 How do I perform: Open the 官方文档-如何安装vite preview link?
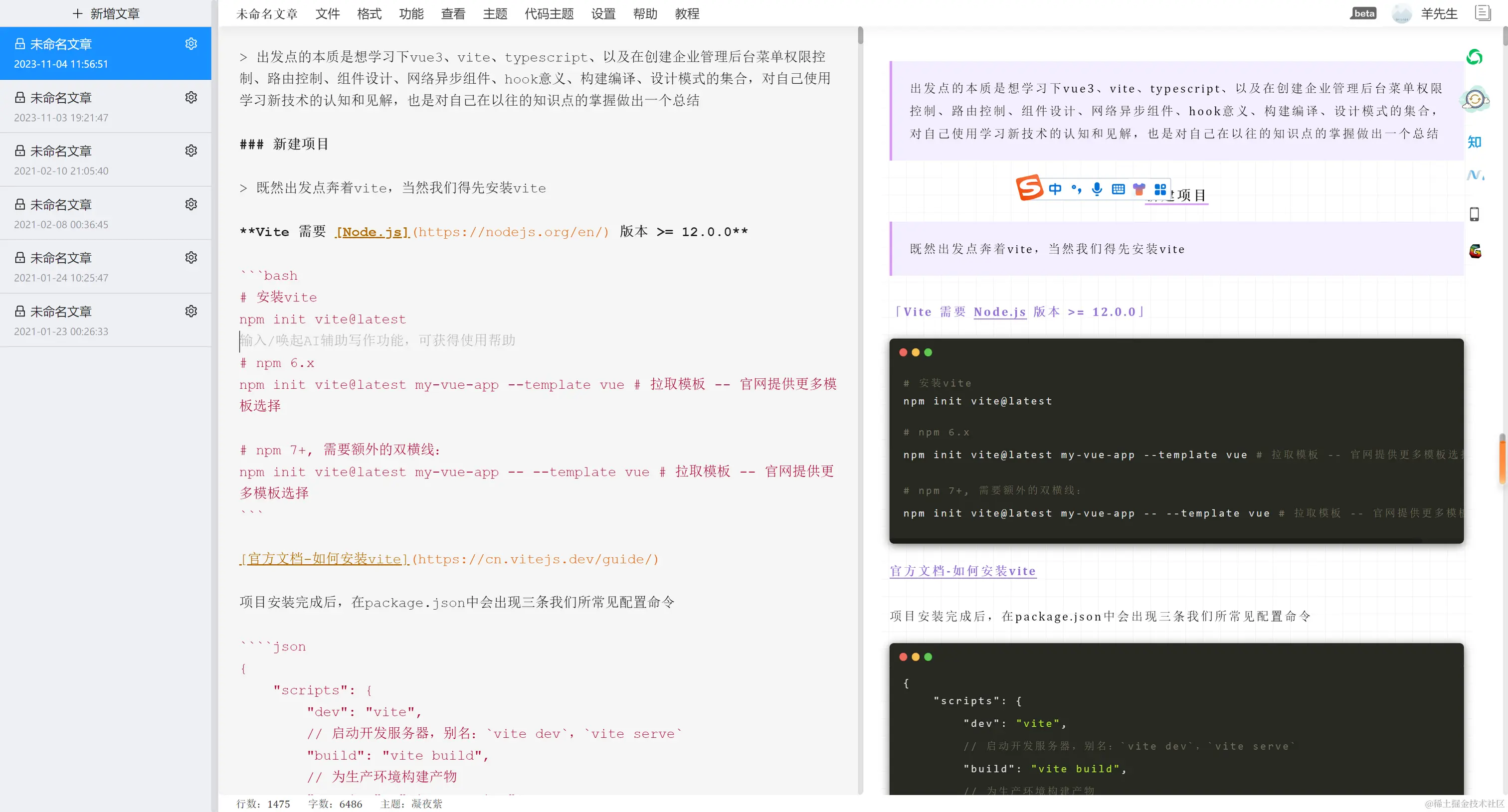tap(962, 571)
